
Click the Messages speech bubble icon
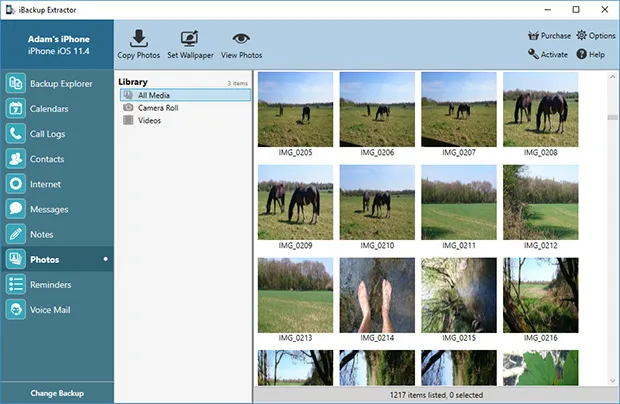pos(16,209)
